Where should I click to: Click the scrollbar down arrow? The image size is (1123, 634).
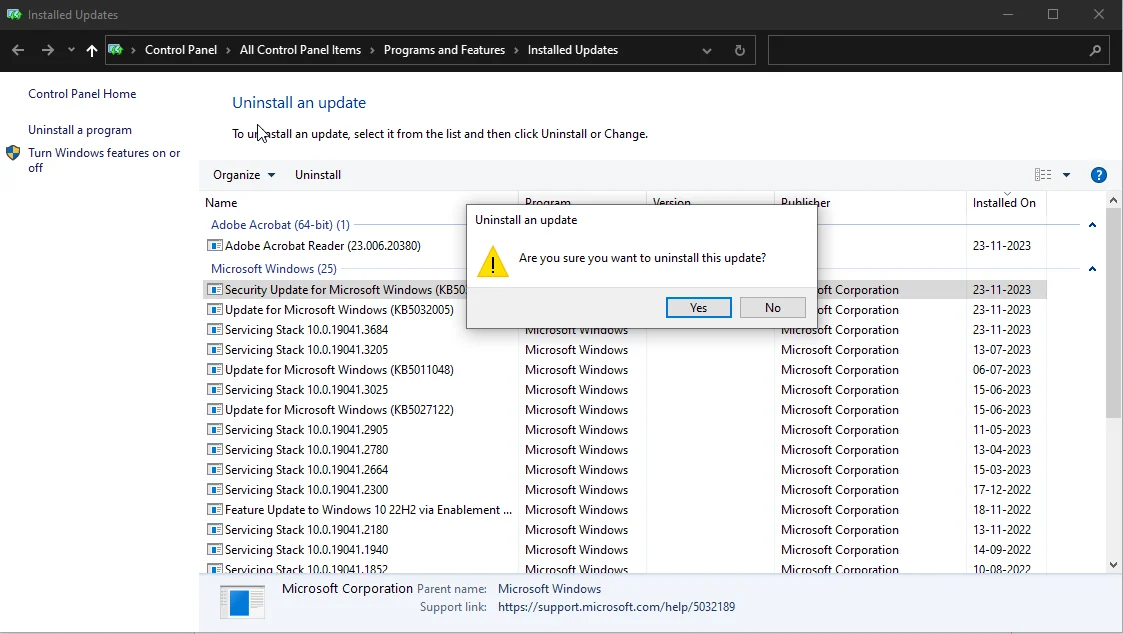pyautogui.click(x=1113, y=565)
